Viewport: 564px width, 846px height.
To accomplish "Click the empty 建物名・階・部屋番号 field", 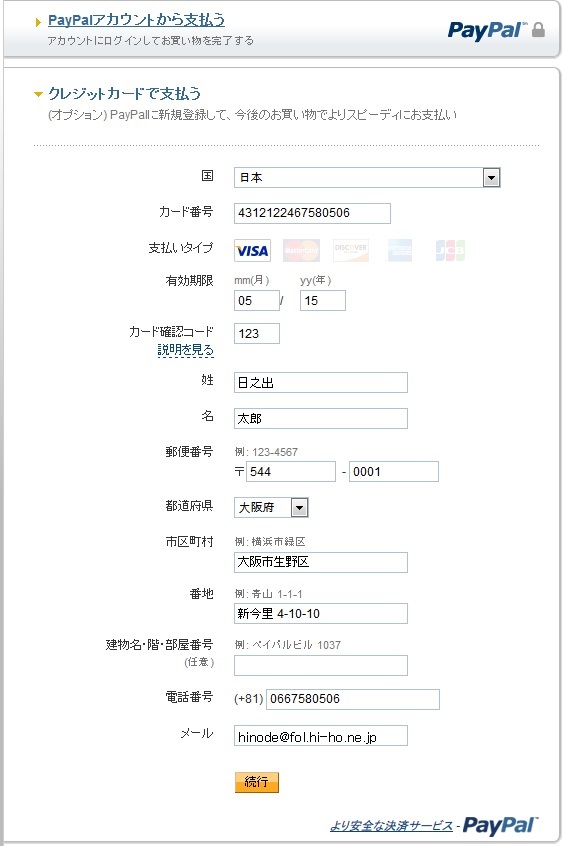I will [321, 665].
